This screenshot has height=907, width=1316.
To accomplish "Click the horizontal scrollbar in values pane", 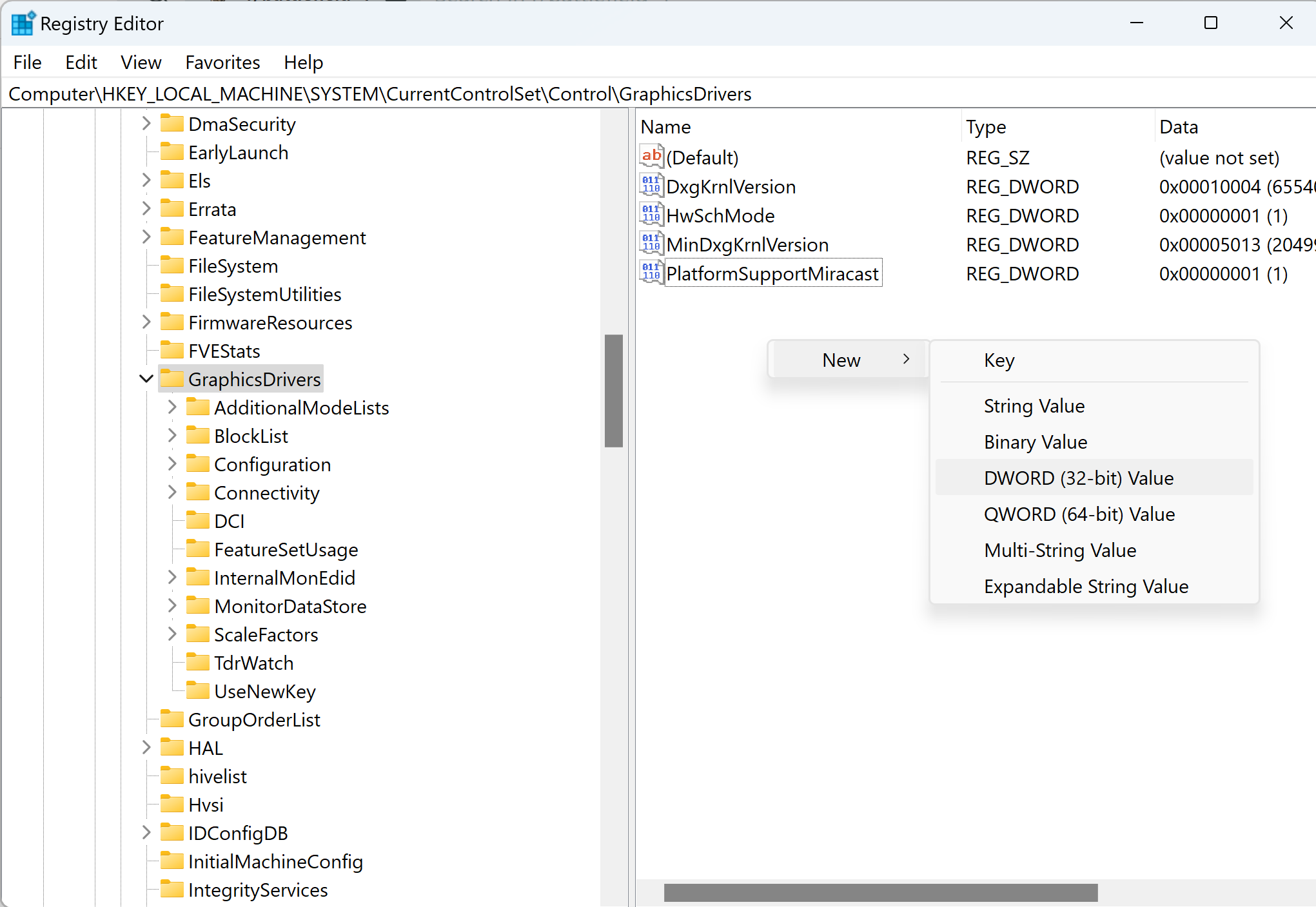I will tap(880, 892).
